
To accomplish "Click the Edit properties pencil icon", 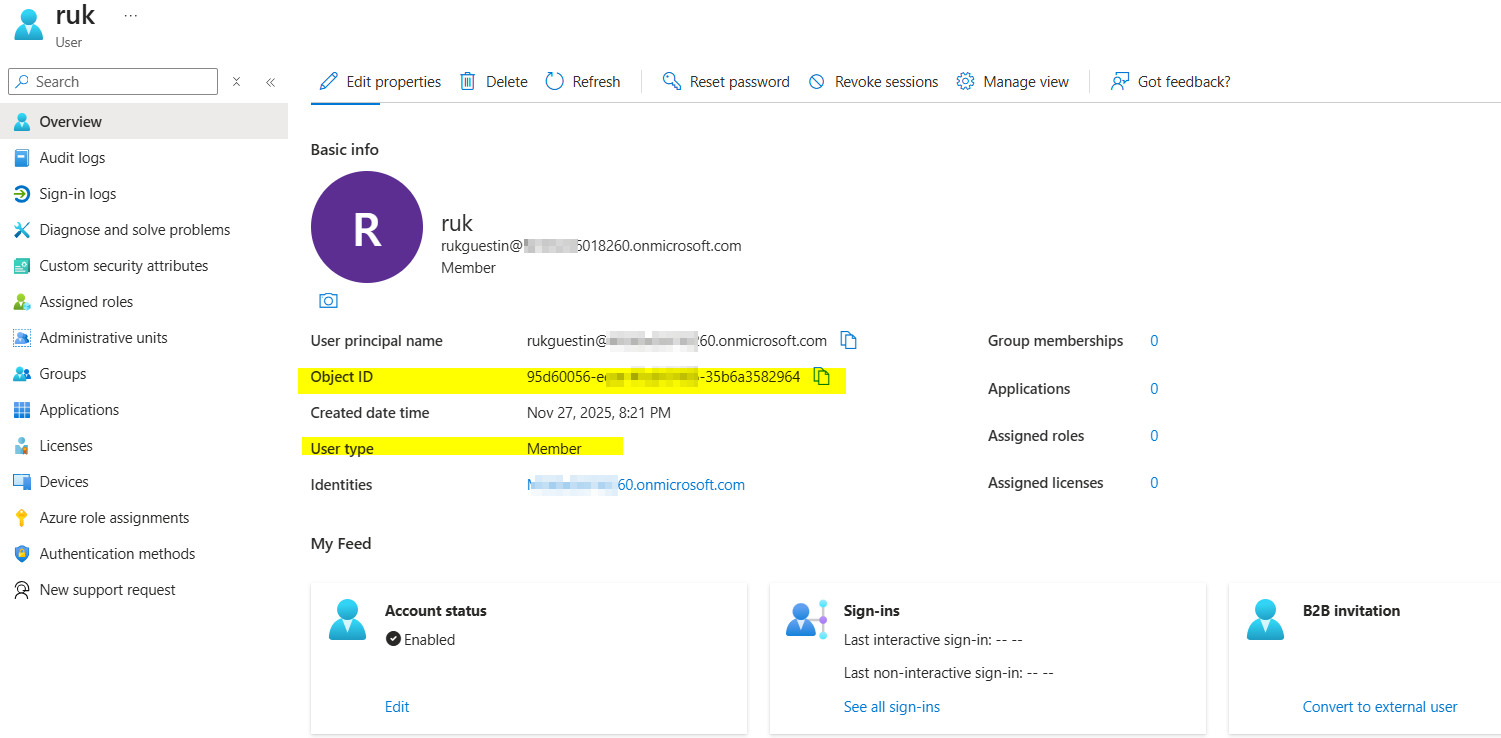I will tap(328, 81).
